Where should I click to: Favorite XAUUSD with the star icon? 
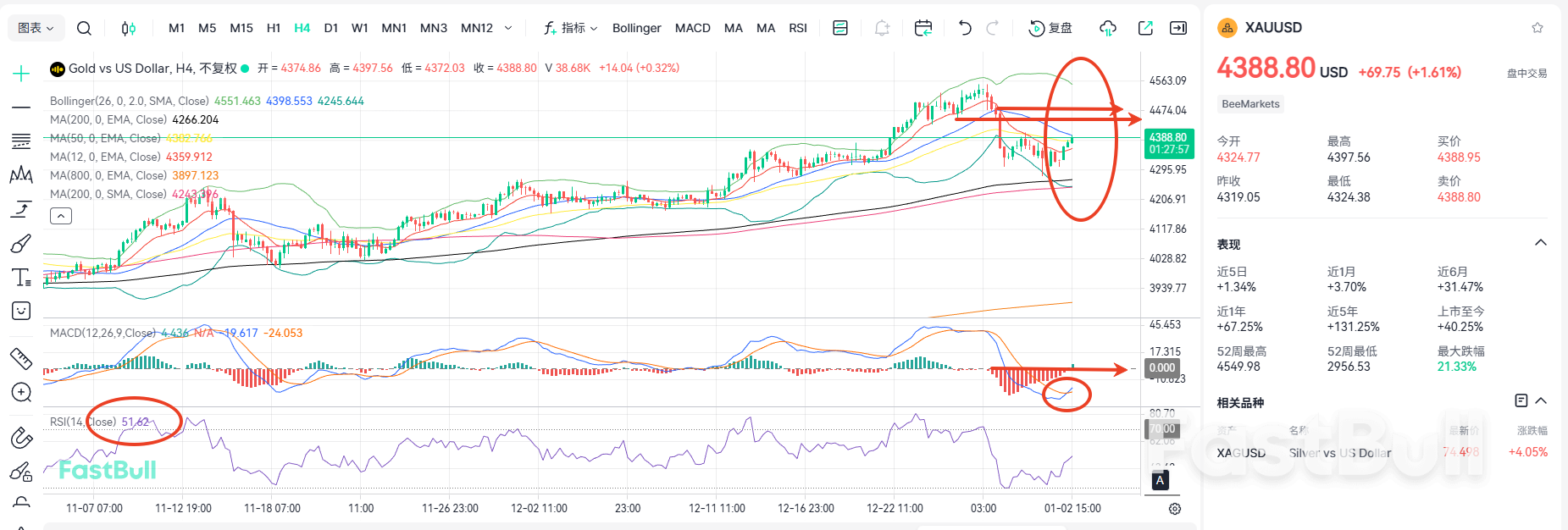point(1538,28)
